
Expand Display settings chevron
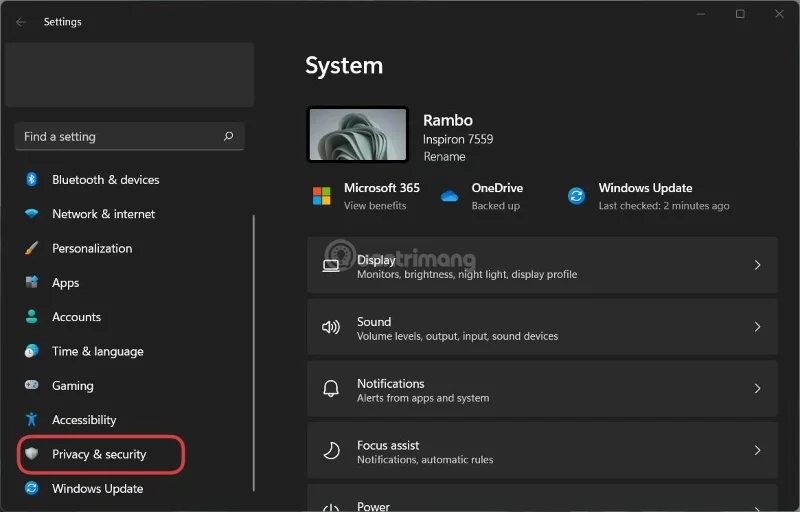pos(757,265)
